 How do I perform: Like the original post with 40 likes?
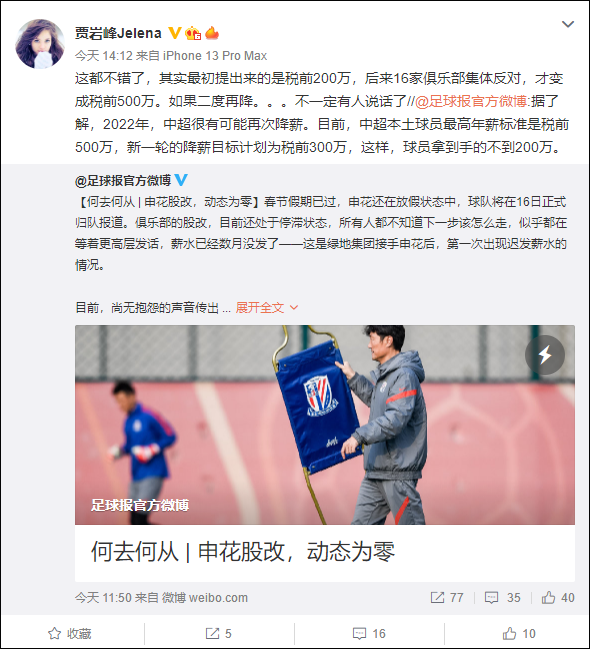pyautogui.click(x=558, y=597)
